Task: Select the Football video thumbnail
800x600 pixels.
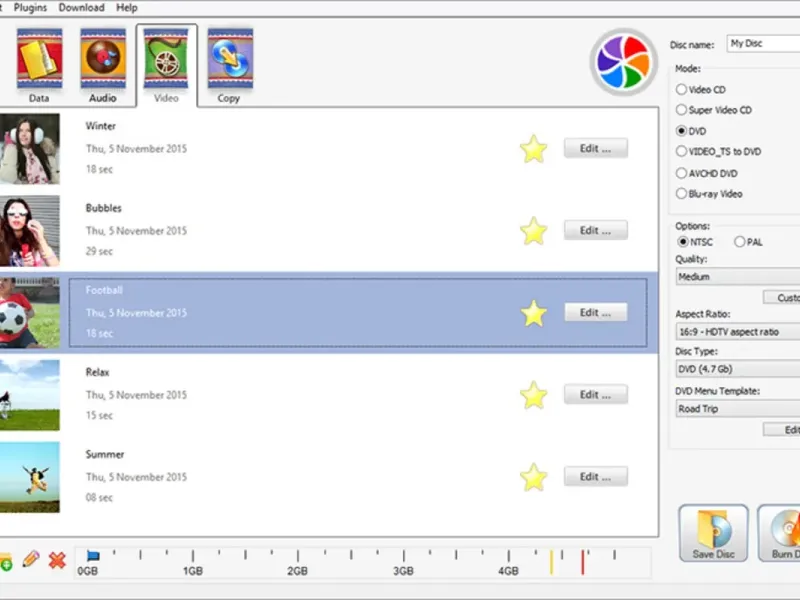Action: [x=30, y=313]
